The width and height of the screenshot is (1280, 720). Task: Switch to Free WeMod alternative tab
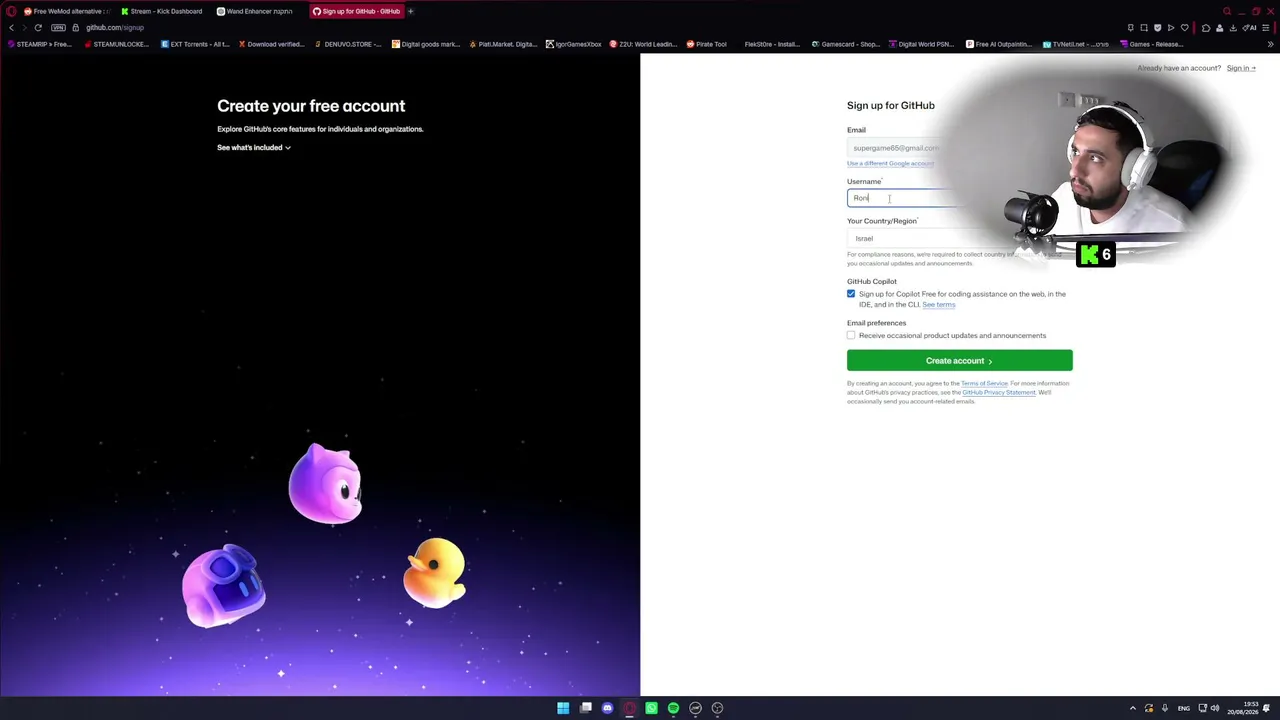(65, 11)
